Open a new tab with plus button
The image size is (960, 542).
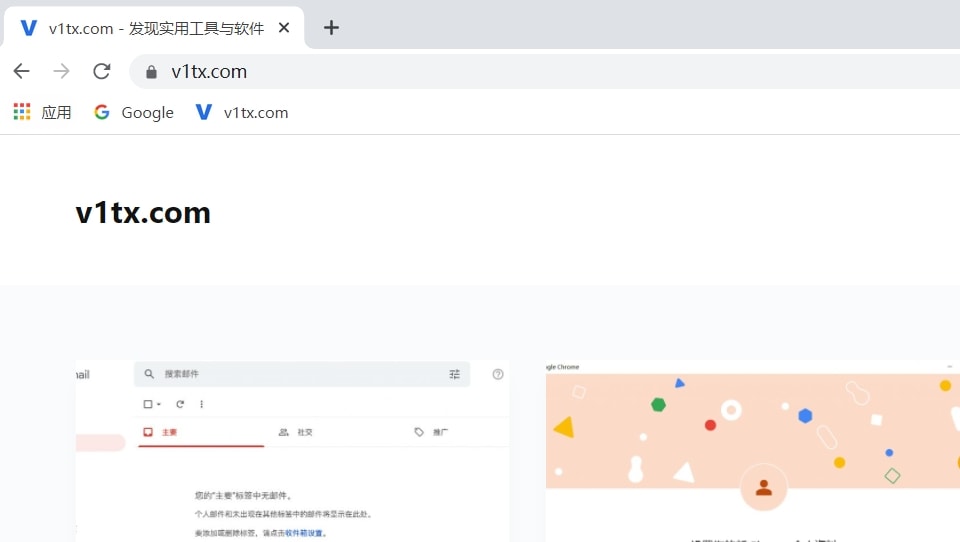(331, 28)
